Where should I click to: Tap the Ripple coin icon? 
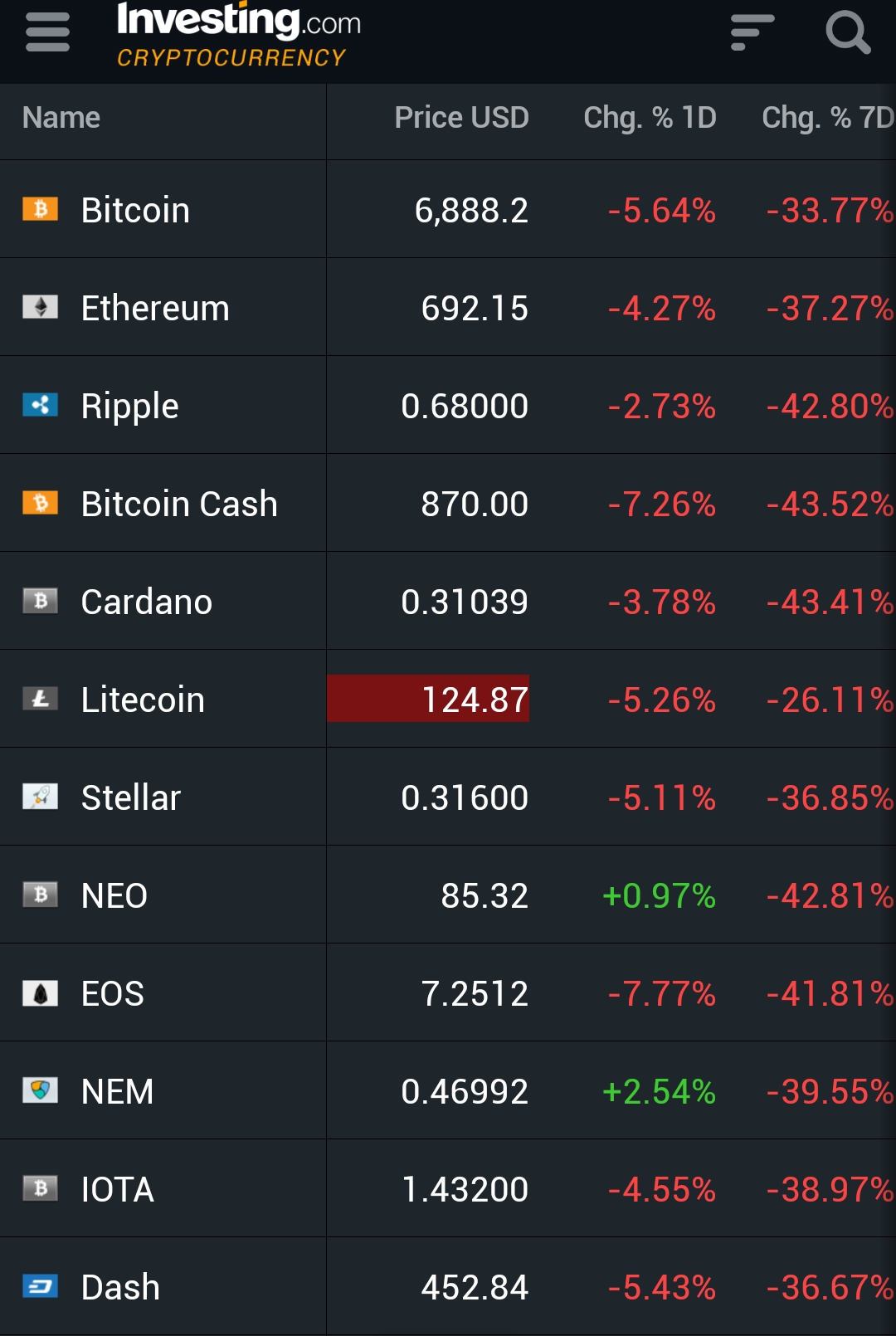pos(40,405)
